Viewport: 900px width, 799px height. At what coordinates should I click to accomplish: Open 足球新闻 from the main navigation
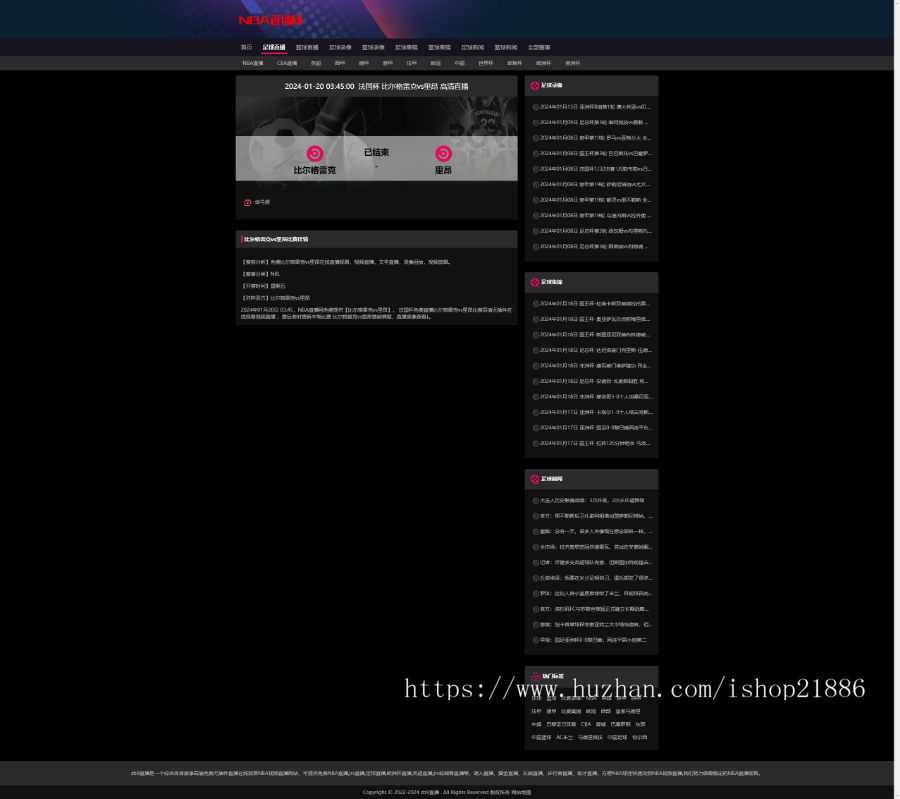[x=472, y=48]
